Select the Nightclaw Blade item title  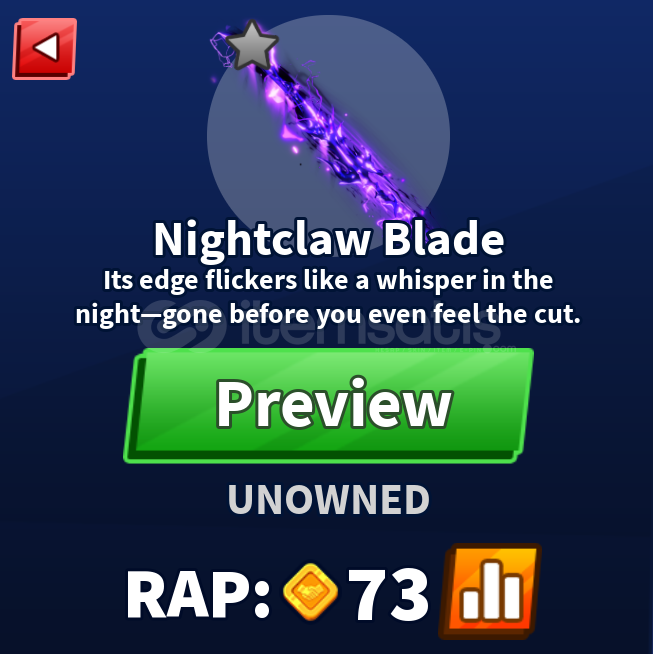pos(329,240)
